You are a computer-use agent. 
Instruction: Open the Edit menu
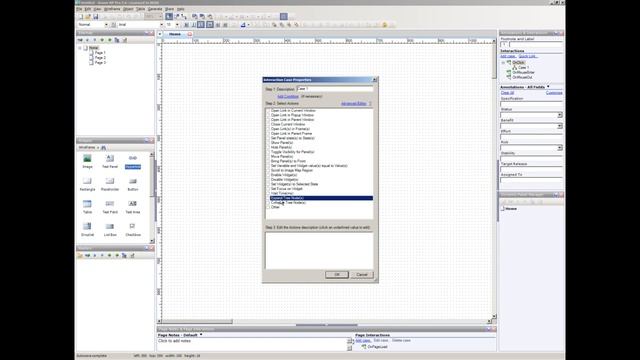(x=88, y=9)
